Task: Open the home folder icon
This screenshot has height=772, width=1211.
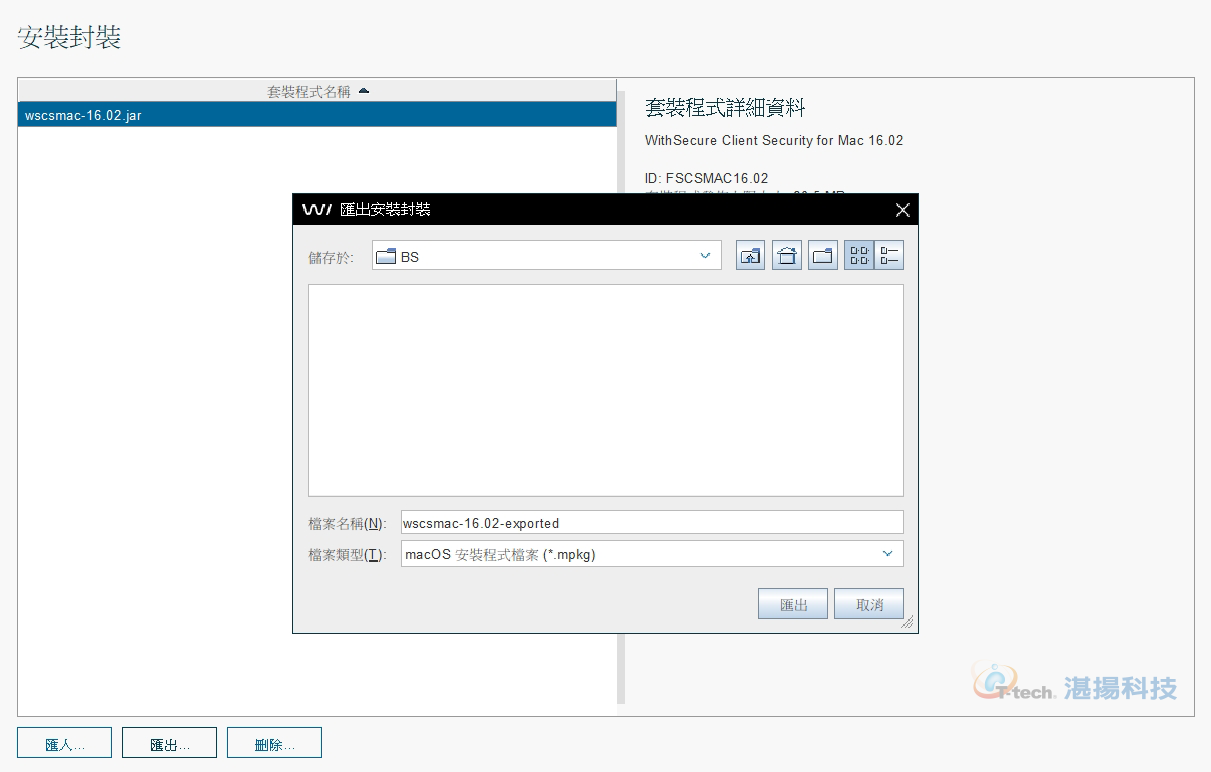Action: click(787, 256)
